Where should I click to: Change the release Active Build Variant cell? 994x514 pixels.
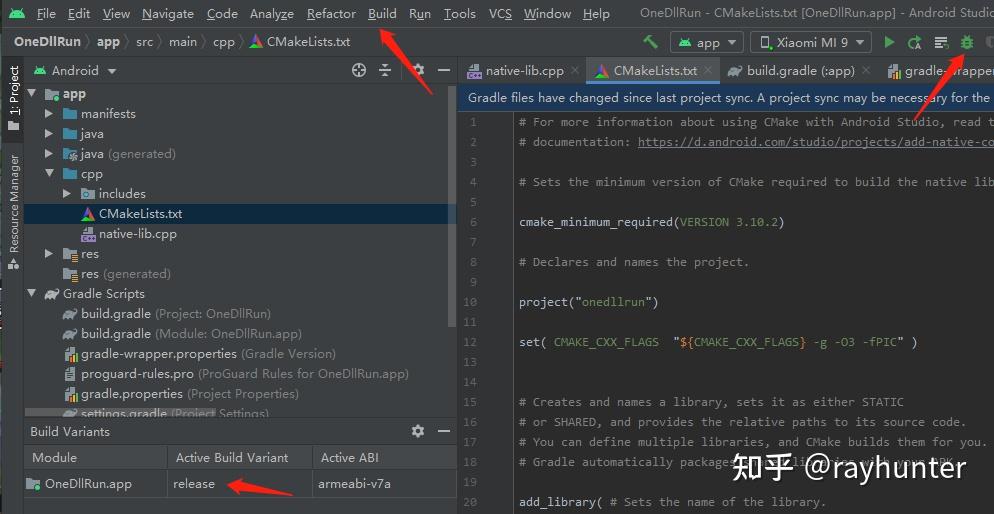click(x=240, y=484)
